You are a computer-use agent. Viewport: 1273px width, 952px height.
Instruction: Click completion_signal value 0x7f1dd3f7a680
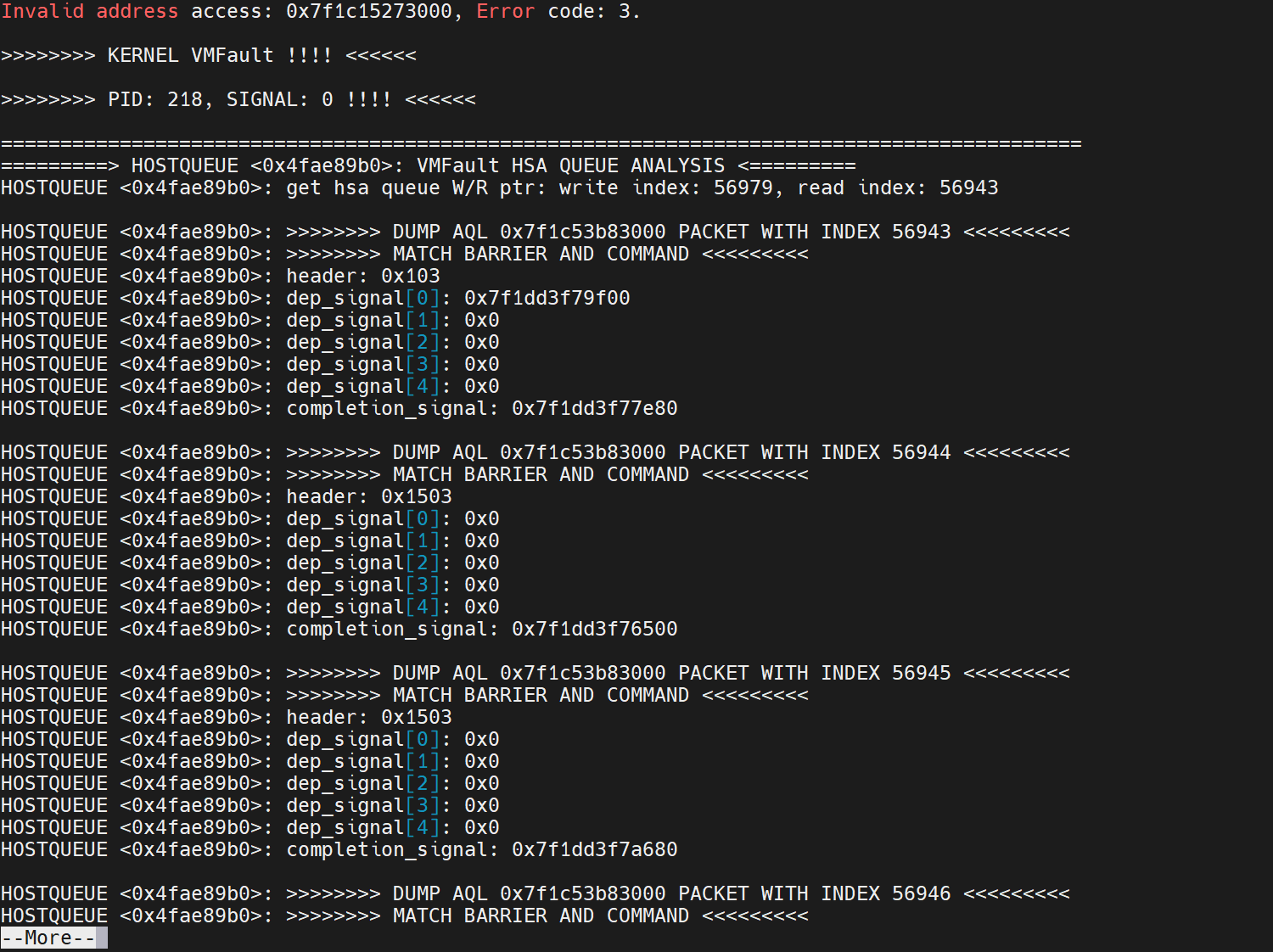click(x=595, y=849)
